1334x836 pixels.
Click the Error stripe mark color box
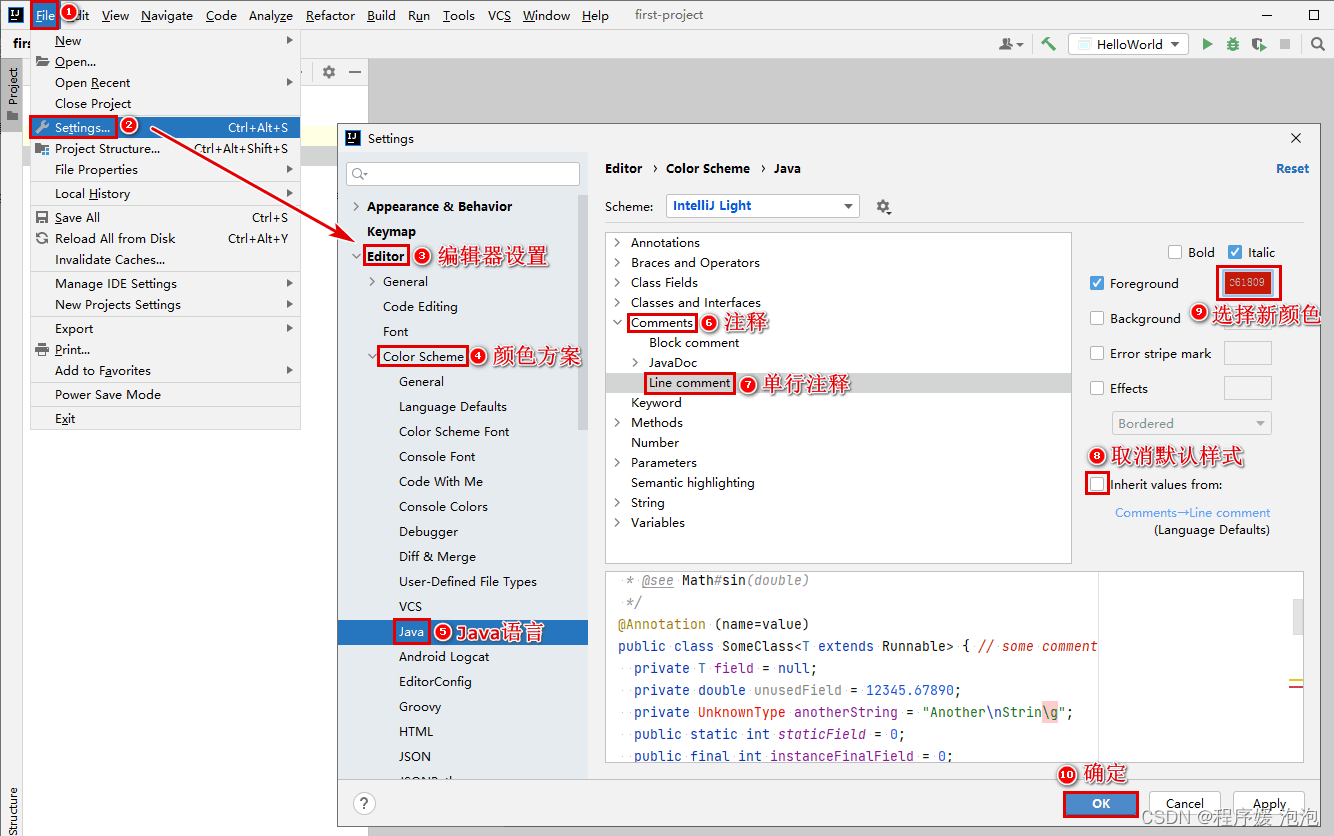pos(1247,353)
